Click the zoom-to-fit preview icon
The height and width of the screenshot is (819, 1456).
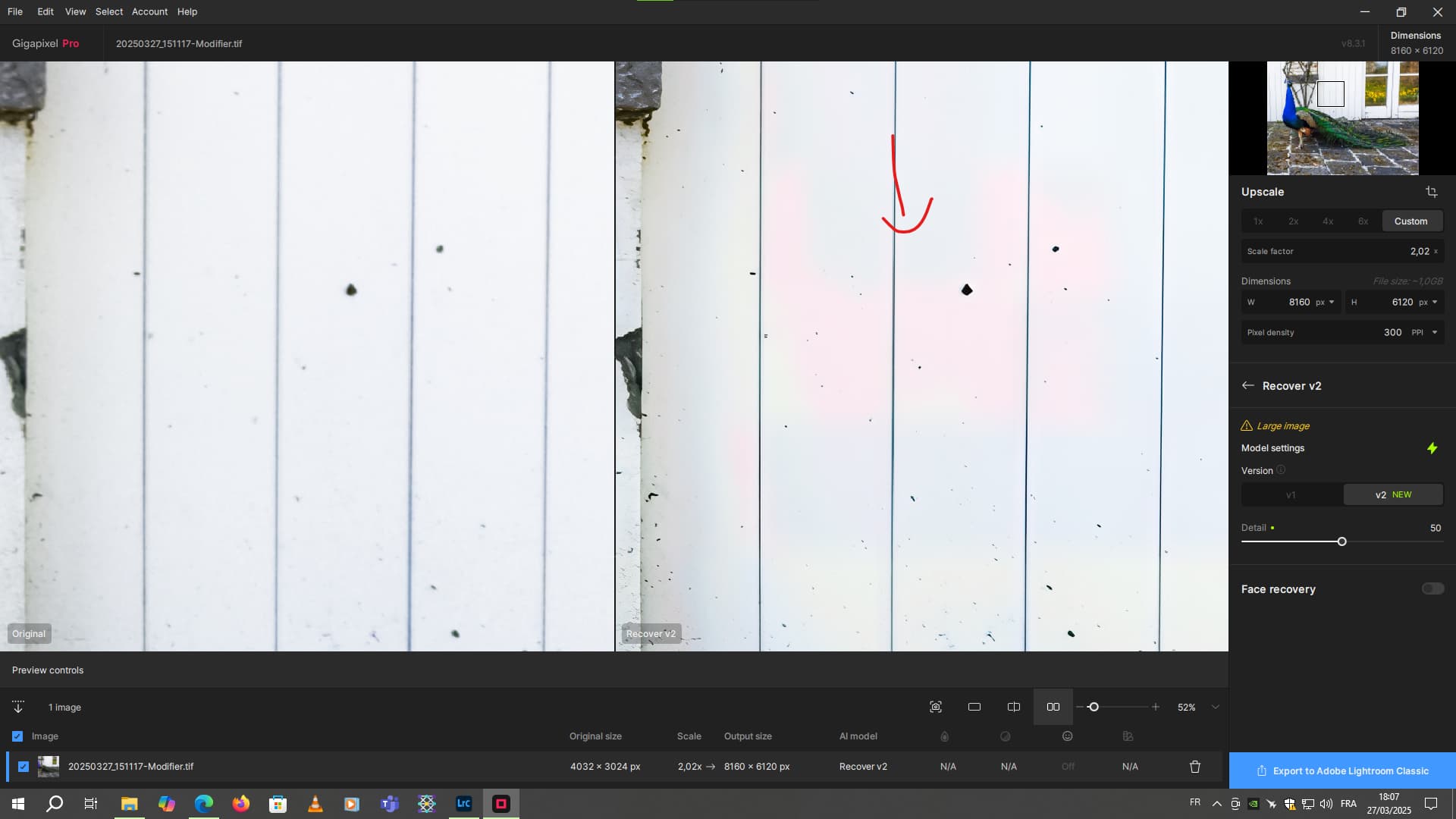[936, 707]
